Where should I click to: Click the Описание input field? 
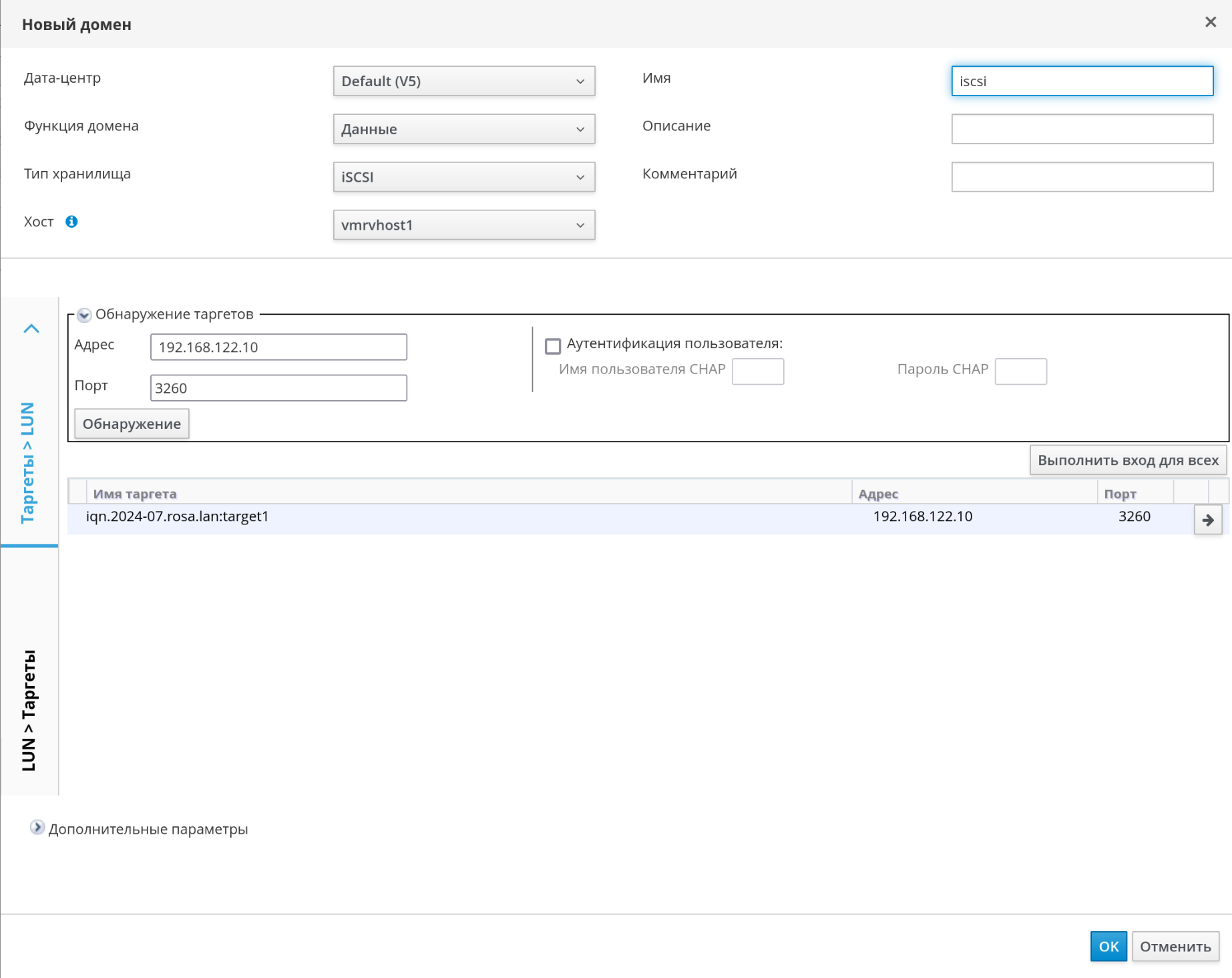(x=1081, y=129)
